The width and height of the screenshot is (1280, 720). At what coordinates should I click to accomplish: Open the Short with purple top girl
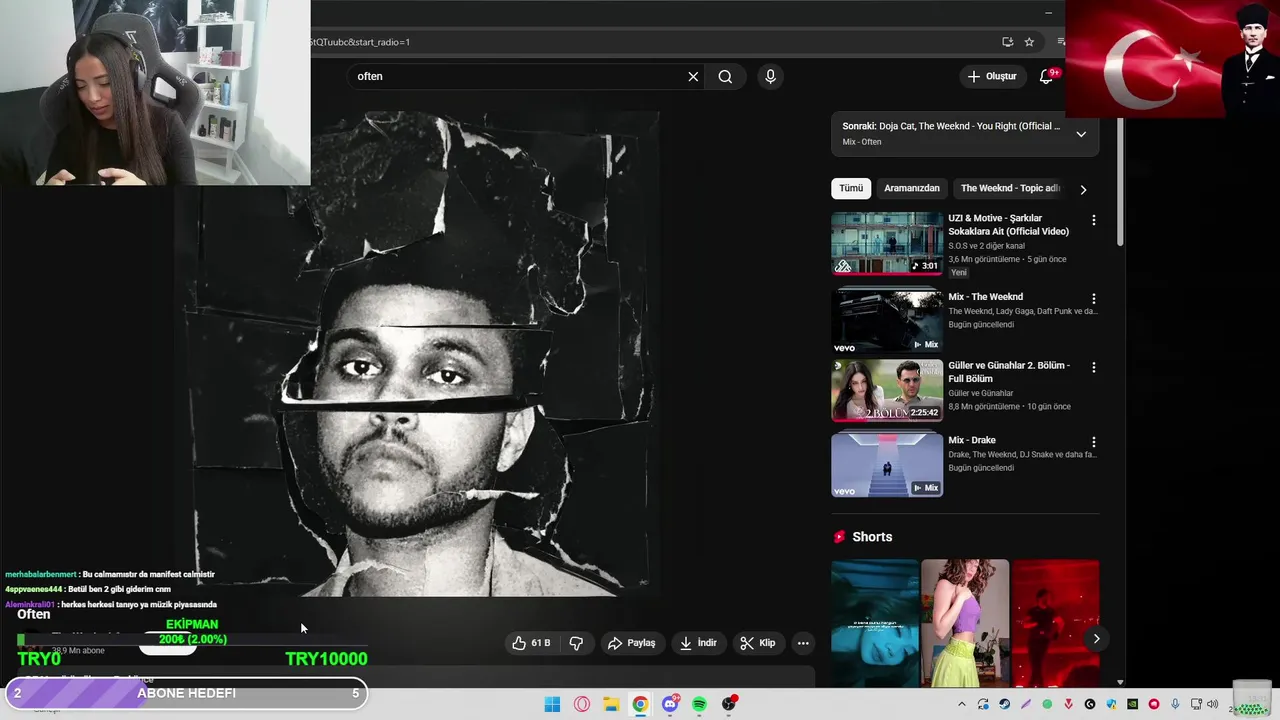(x=965, y=623)
